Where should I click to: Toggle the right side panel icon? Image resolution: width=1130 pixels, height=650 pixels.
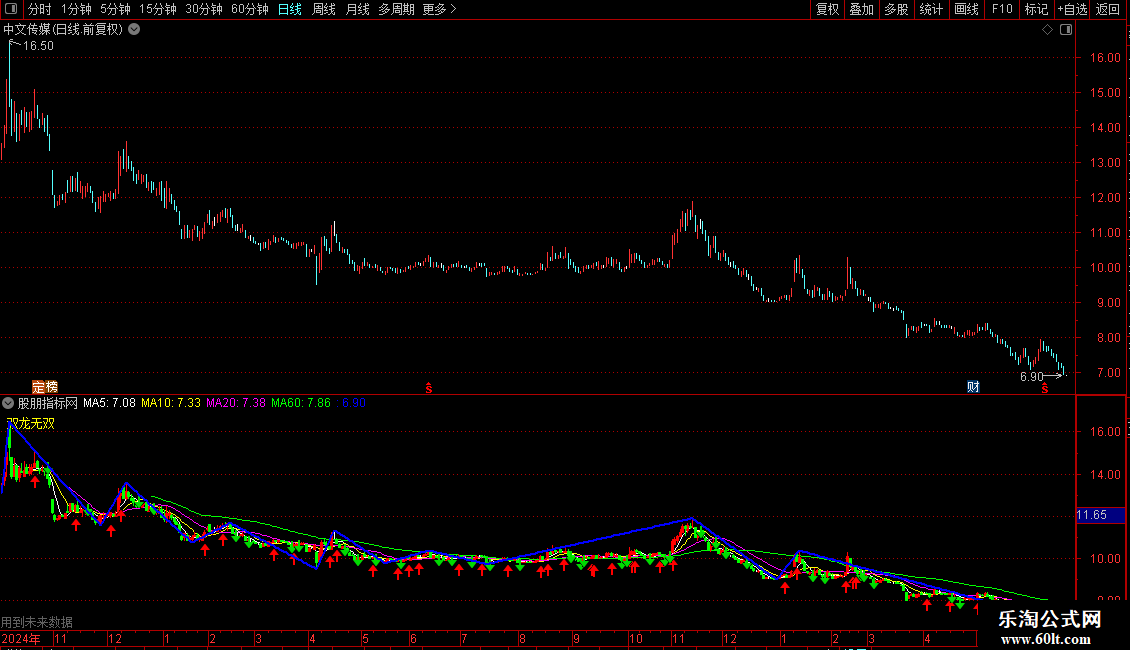(x=1066, y=30)
